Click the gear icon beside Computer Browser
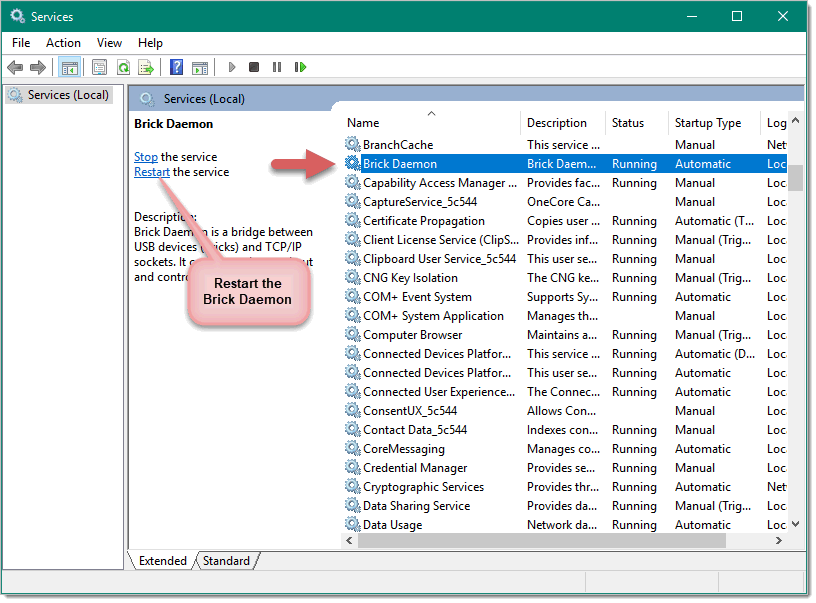This screenshot has width=816, height=603. pos(353,335)
